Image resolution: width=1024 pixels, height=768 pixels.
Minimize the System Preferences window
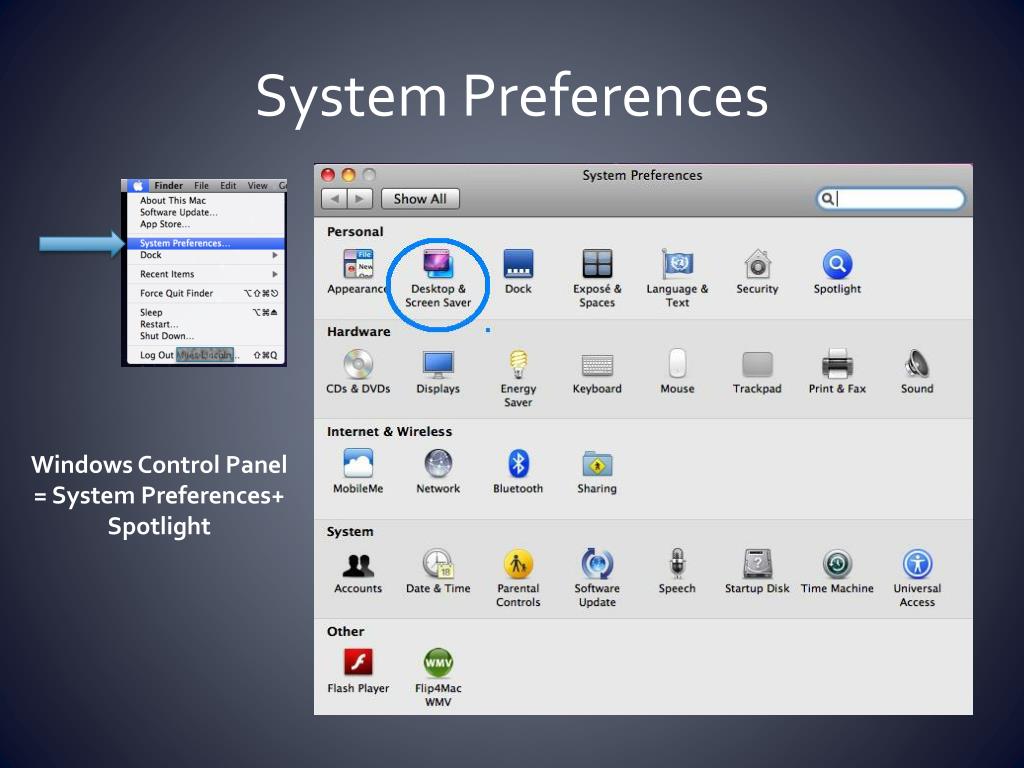(349, 175)
